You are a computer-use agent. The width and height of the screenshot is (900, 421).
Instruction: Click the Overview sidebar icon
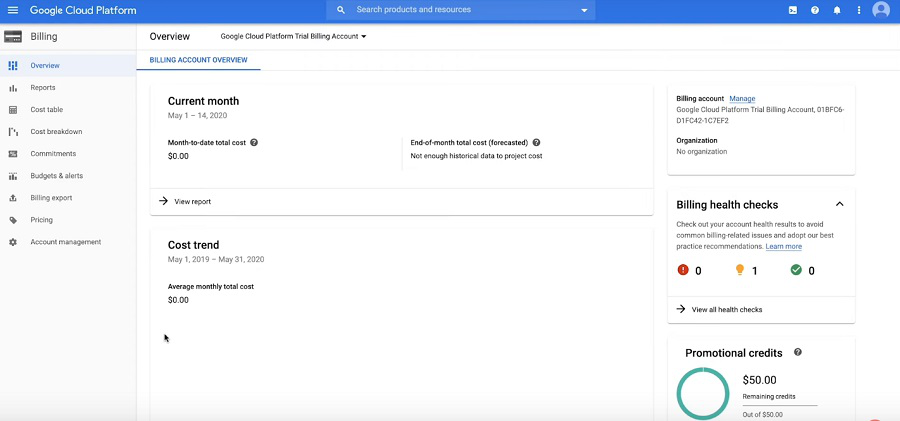[x=13, y=65]
